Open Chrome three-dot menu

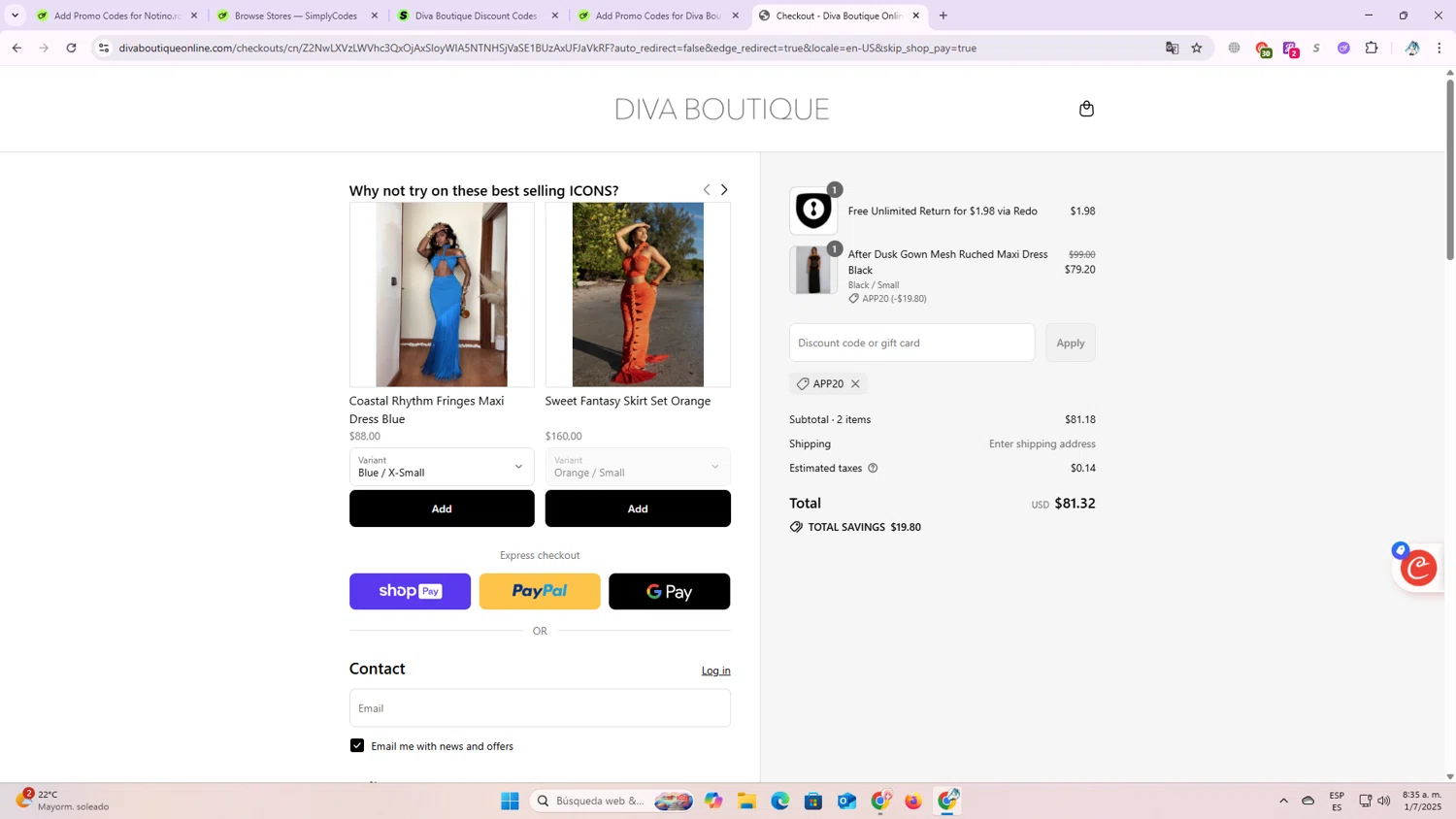[x=1439, y=48]
